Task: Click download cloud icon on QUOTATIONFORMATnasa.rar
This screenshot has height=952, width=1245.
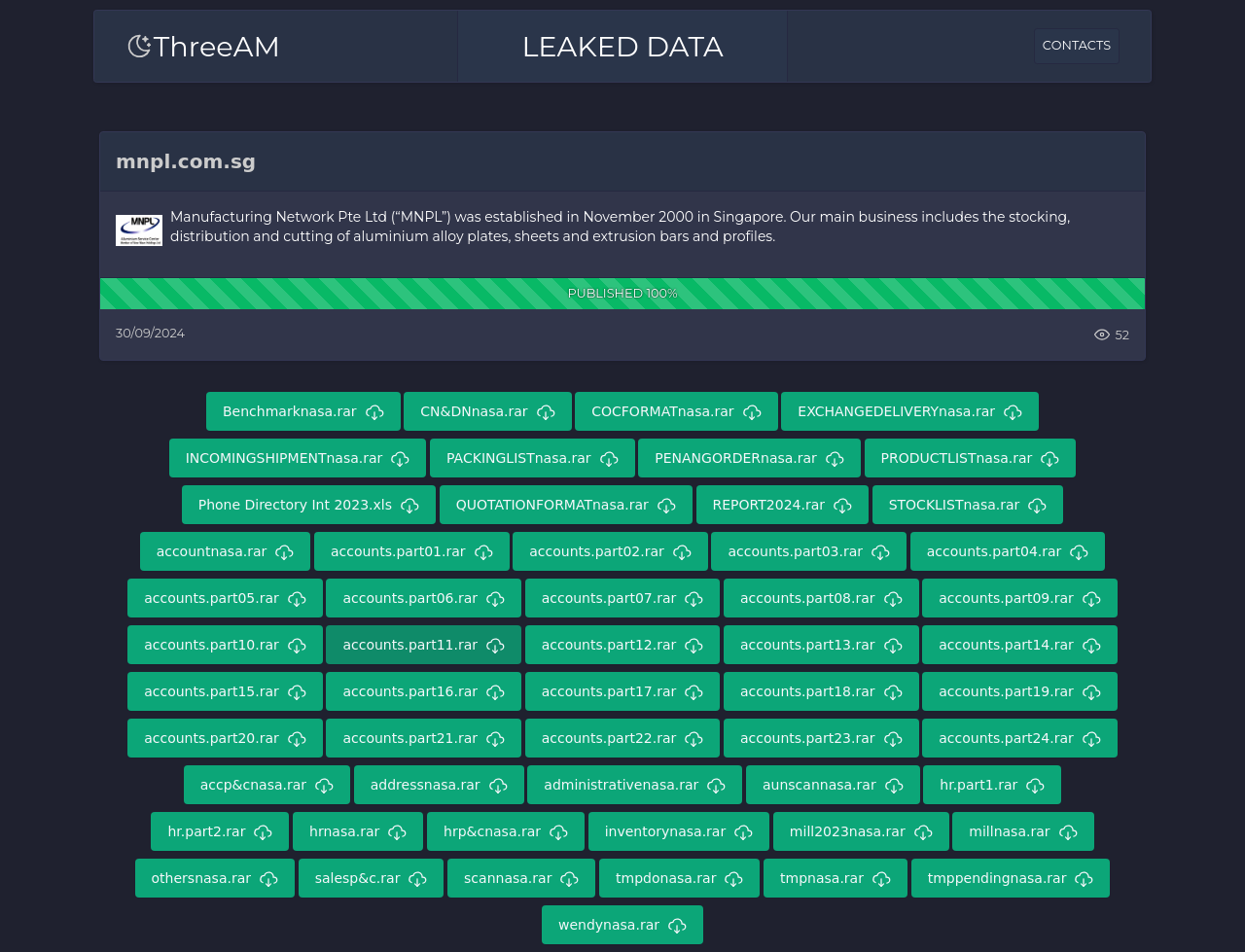Action: (x=666, y=506)
